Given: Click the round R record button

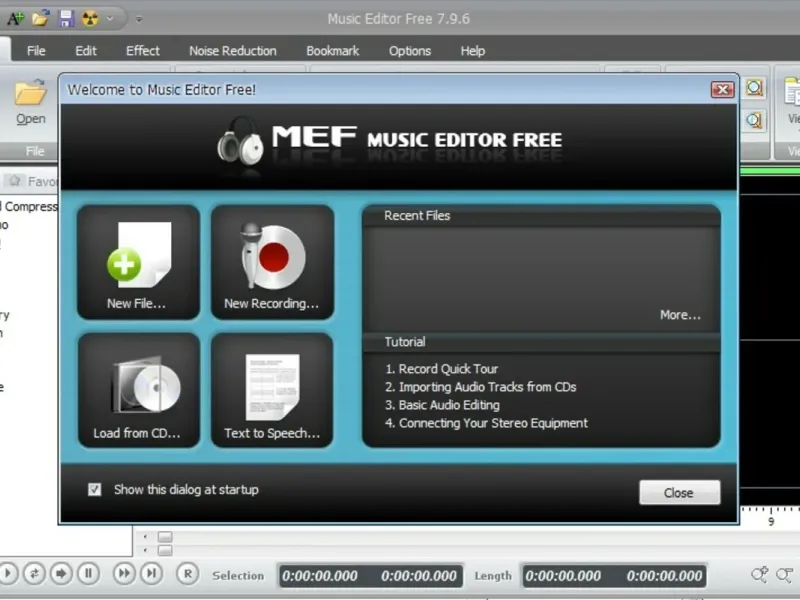Looking at the screenshot, I should click(x=188, y=574).
